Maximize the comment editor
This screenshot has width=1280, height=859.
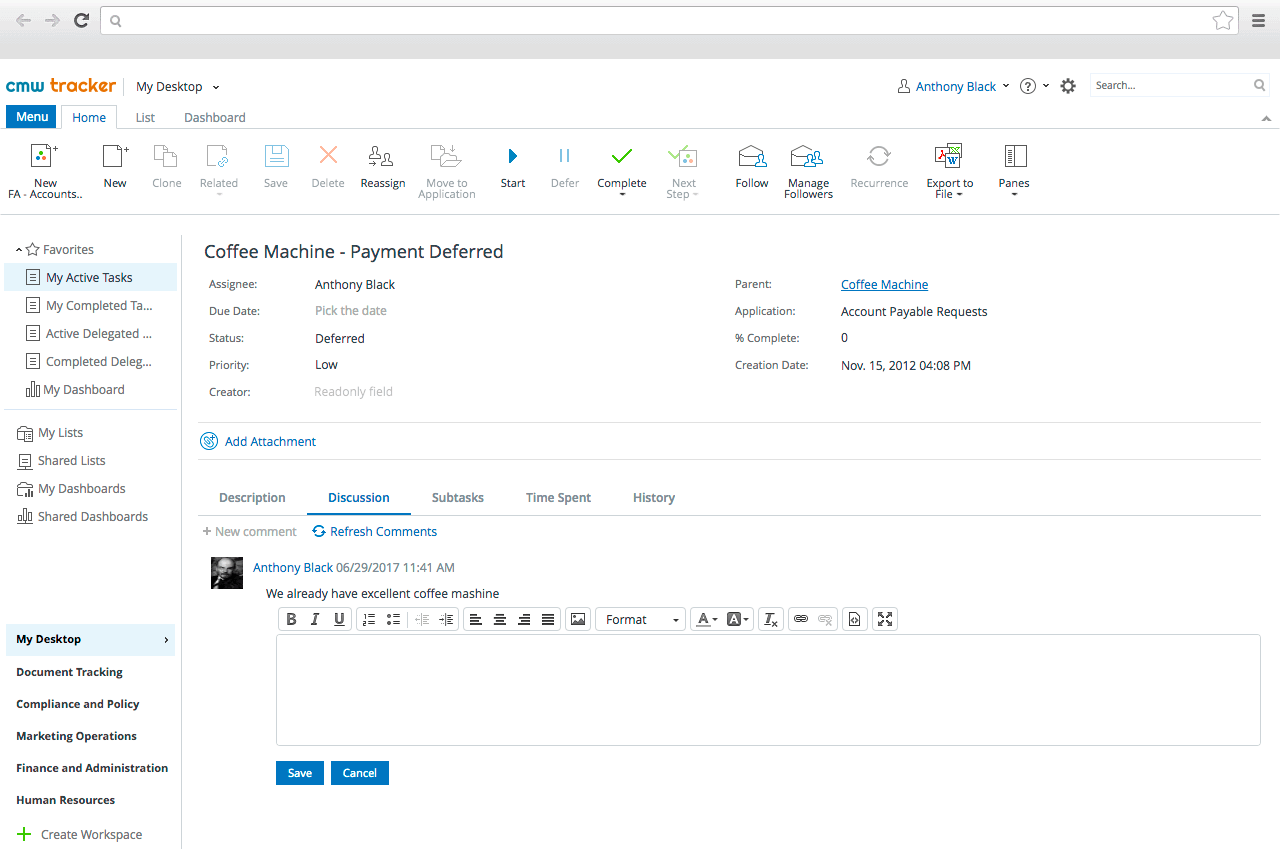[885, 619]
